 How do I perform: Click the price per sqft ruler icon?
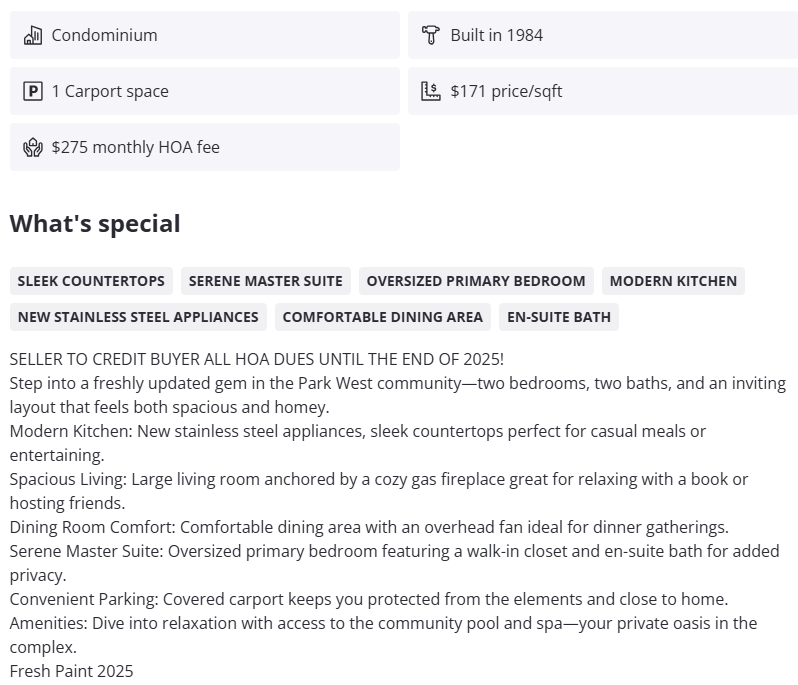(x=431, y=91)
